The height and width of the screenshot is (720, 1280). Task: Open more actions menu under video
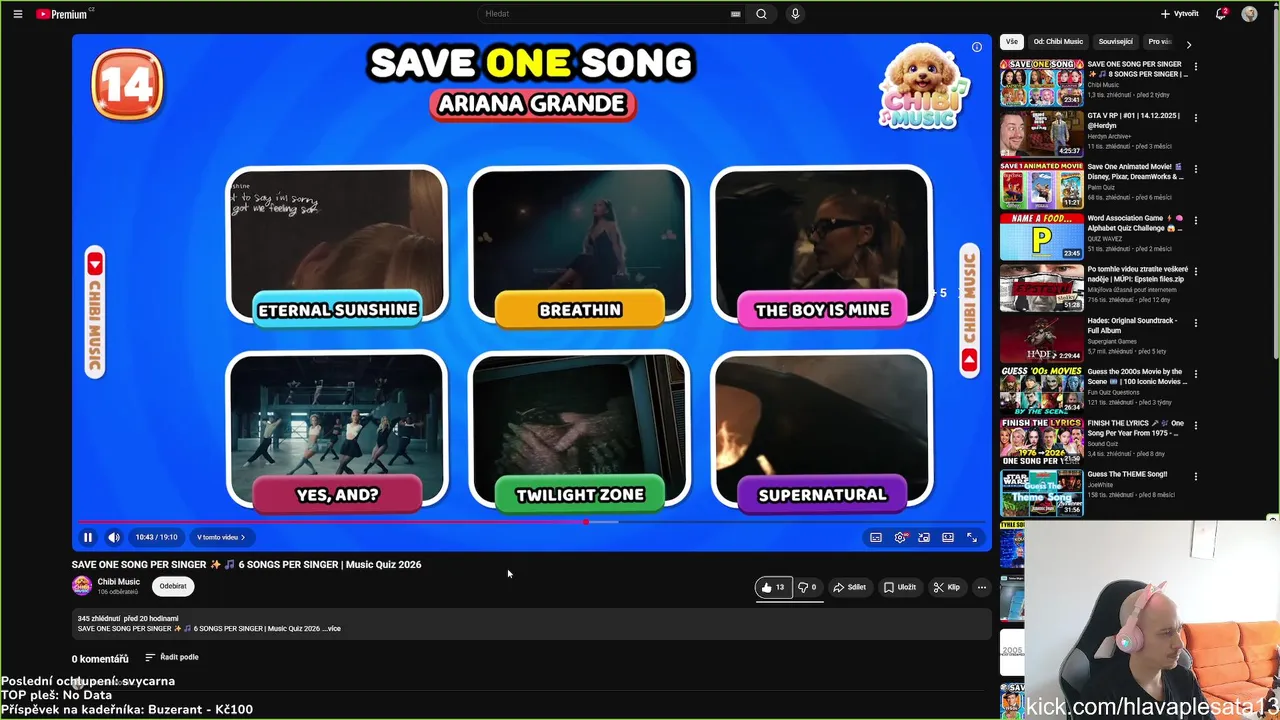tap(982, 587)
